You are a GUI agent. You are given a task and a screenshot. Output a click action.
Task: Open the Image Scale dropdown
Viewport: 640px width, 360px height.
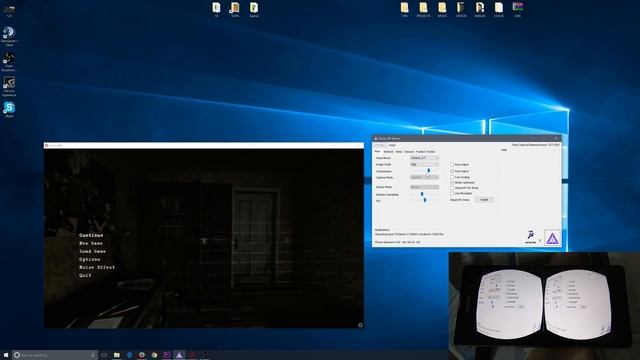[x=424, y=164]
